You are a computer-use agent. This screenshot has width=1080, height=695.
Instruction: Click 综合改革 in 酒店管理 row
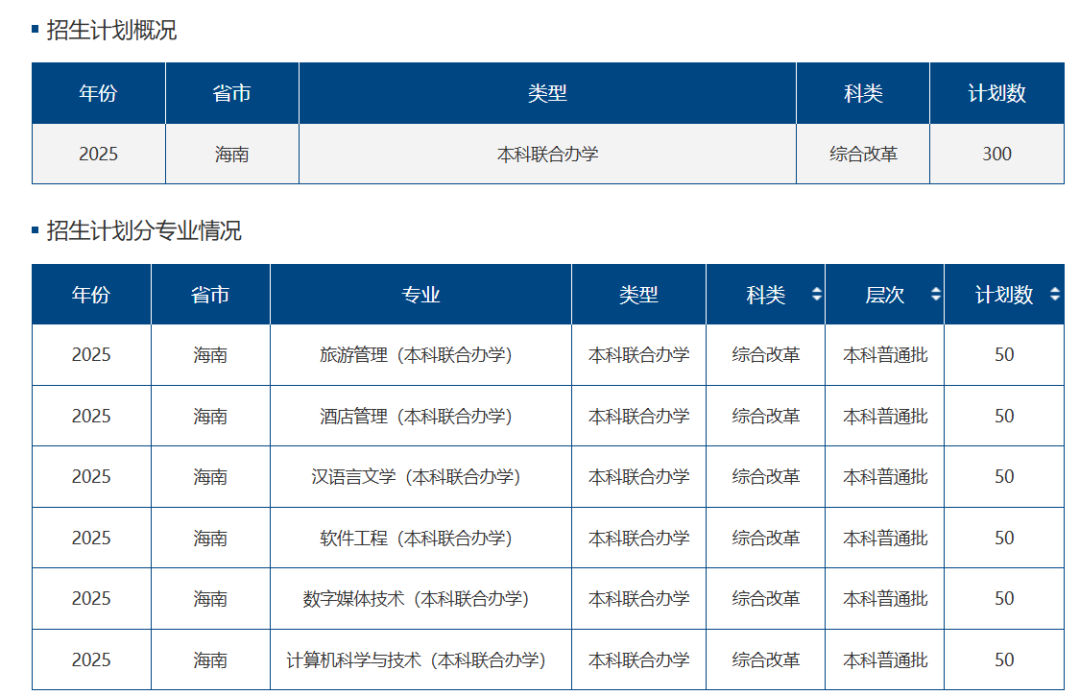pyautogui.click(x=766, y=416)
